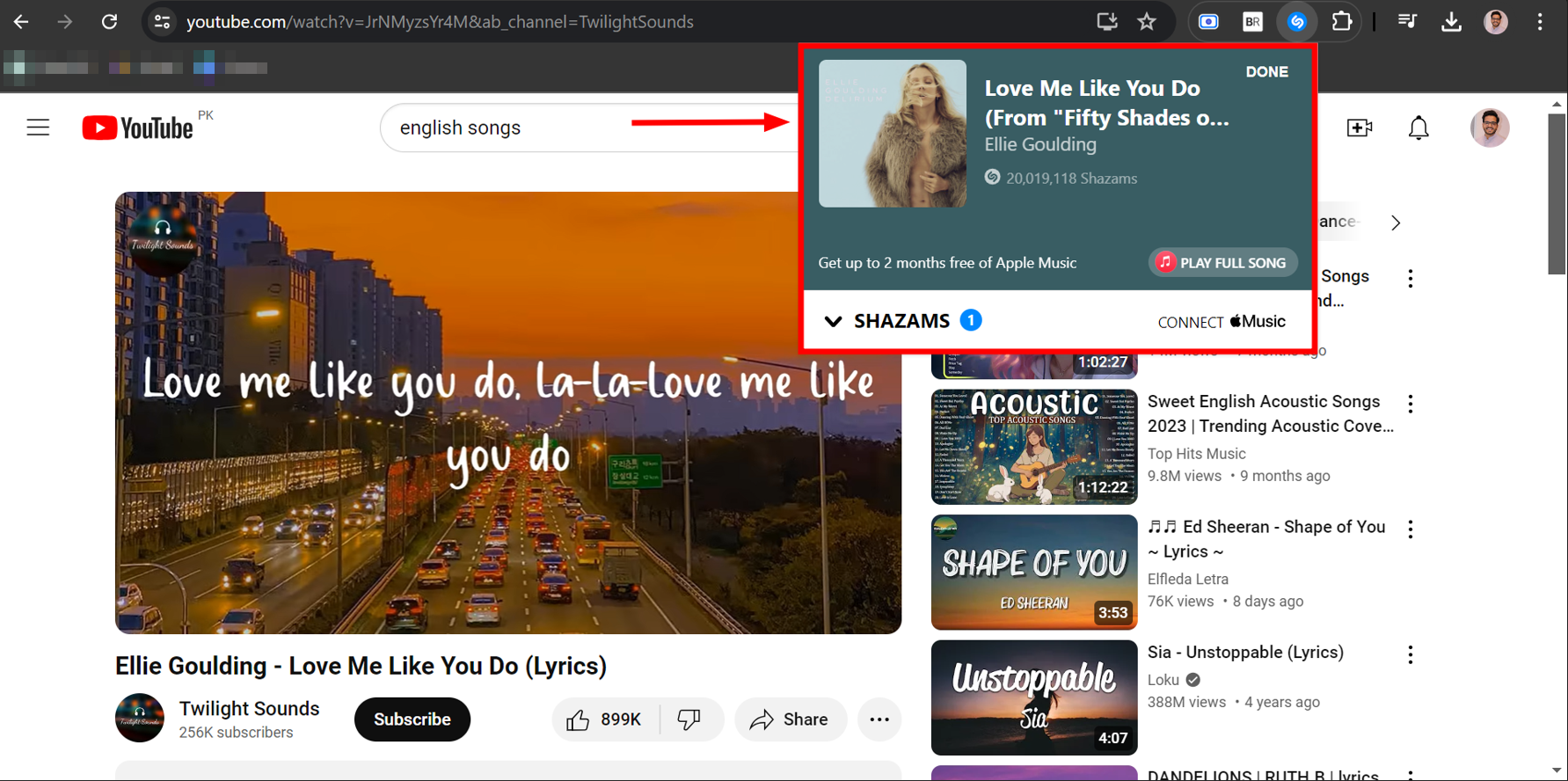1568x781 pixels.
Task: Open Top Hits Music channel
Action: click(1196, 454)
